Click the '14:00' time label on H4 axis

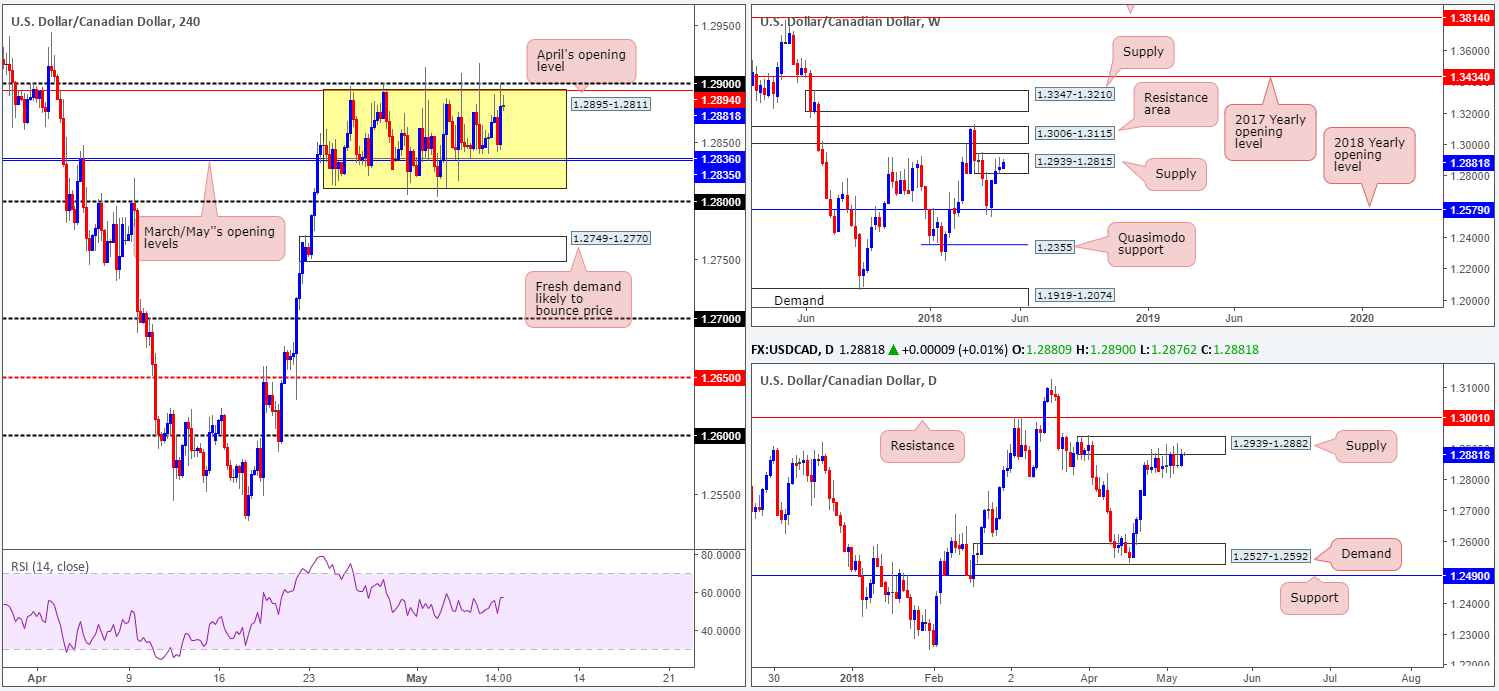click(x=500, y=678)
